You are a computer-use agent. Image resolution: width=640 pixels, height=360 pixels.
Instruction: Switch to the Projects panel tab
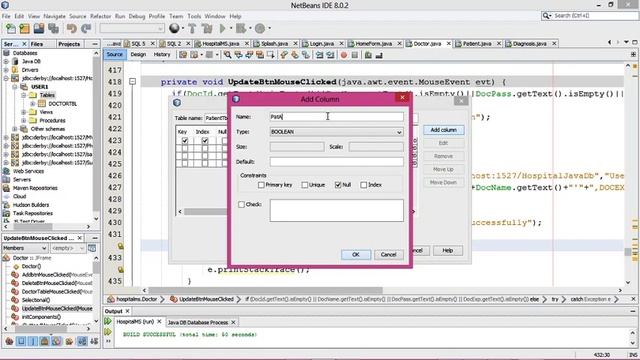tap(69, 44)
